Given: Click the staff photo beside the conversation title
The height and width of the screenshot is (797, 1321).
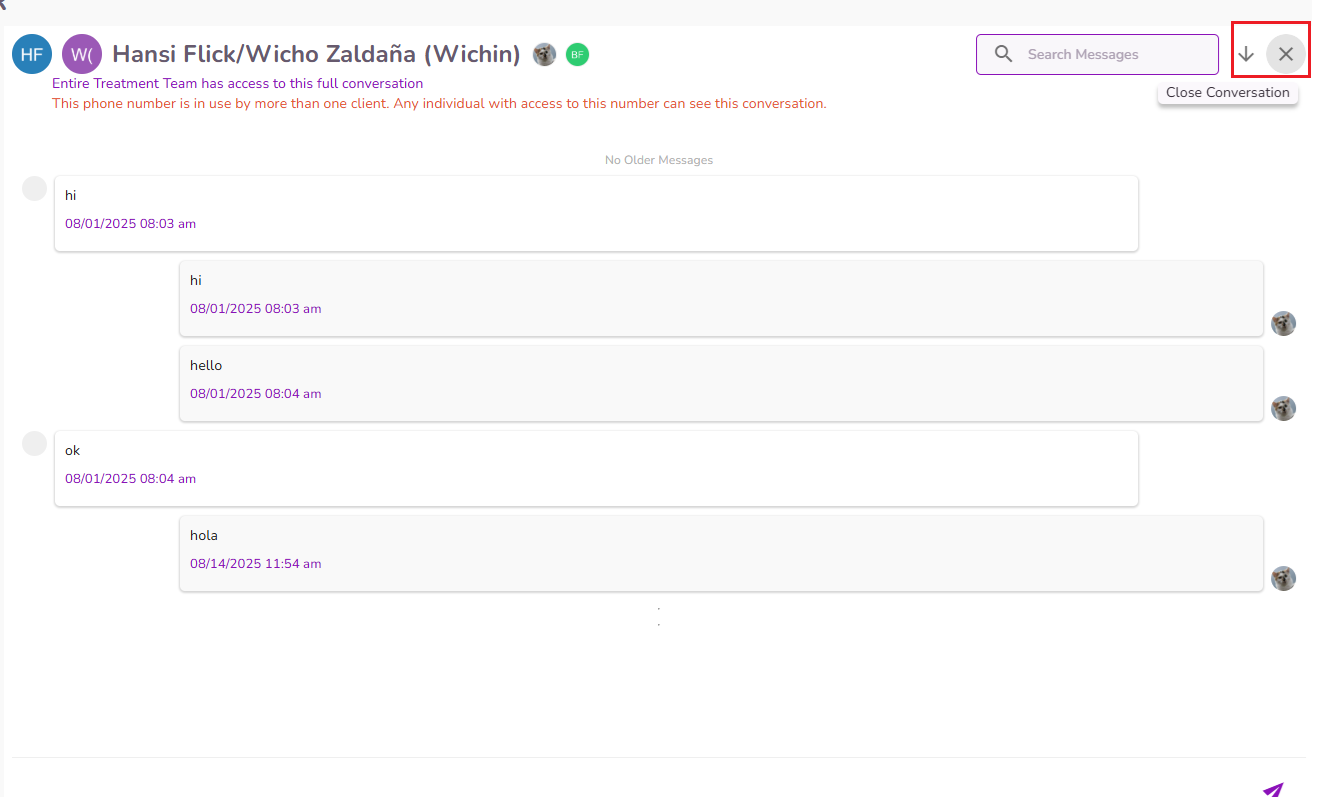Looking at the screenshot, I should [544, 54].
